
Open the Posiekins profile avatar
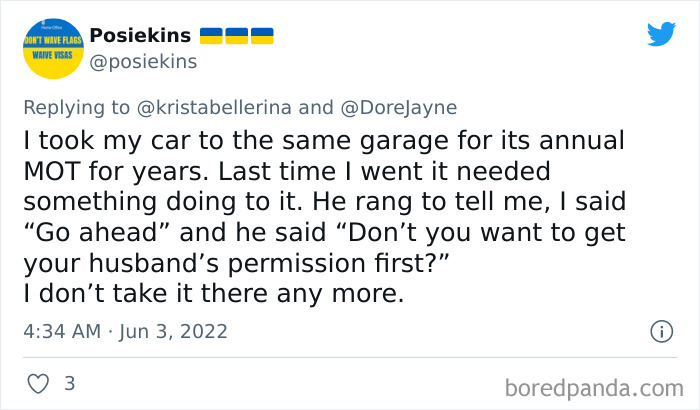pos(49,47)
